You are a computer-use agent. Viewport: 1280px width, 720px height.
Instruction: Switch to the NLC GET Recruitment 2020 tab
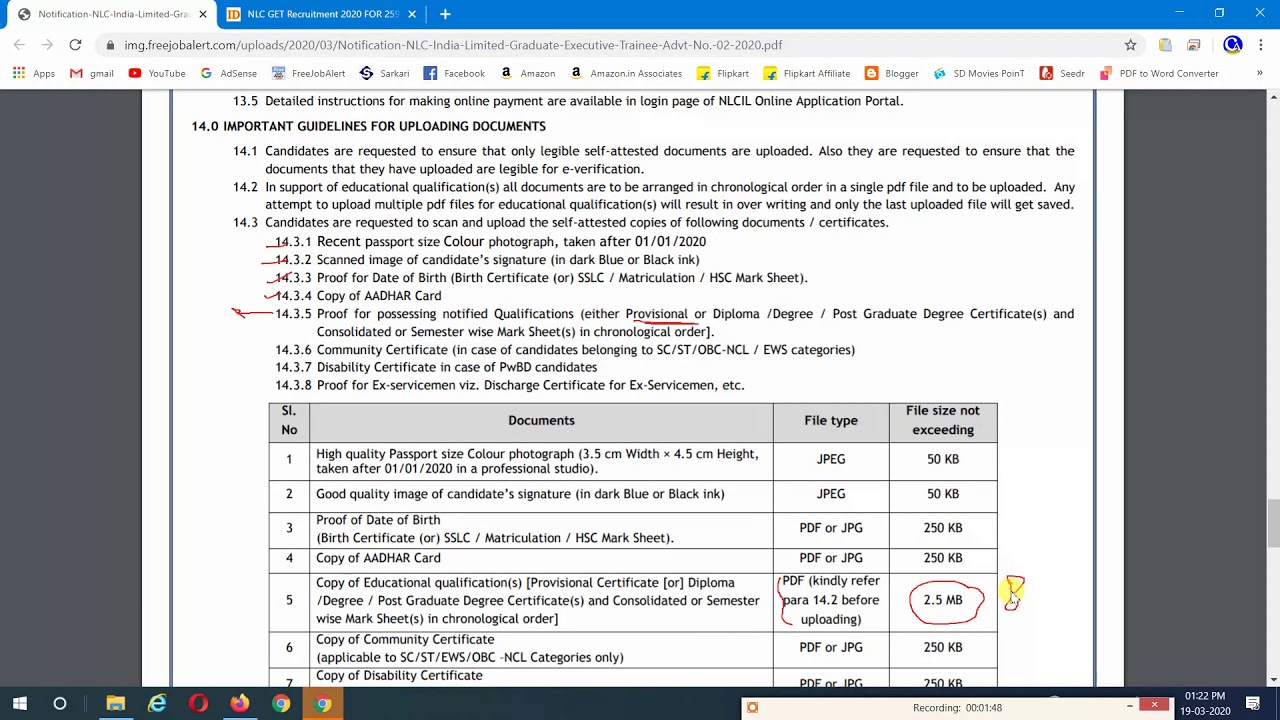point(320,14)
